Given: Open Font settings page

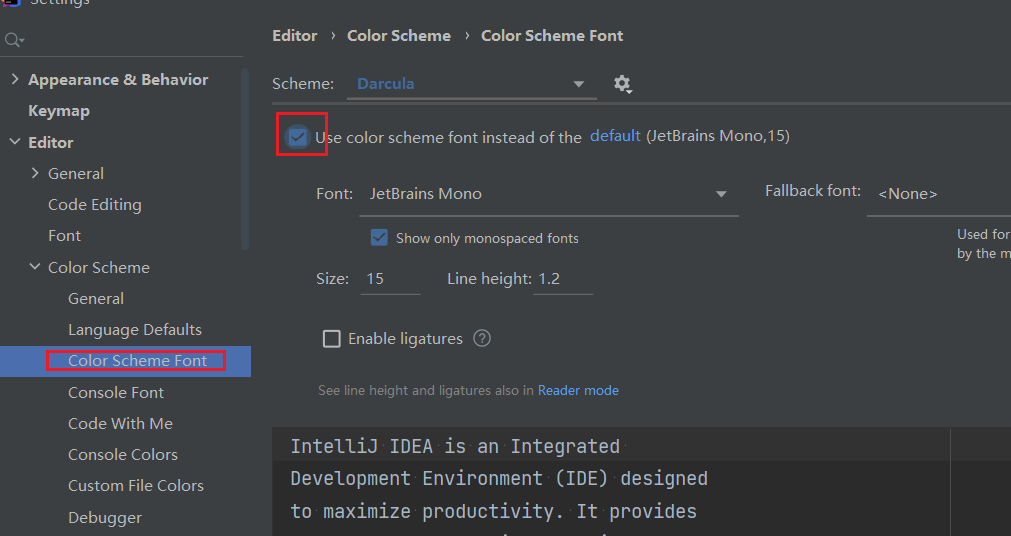Looking at the screenshot, I should (x=64, y=235).
